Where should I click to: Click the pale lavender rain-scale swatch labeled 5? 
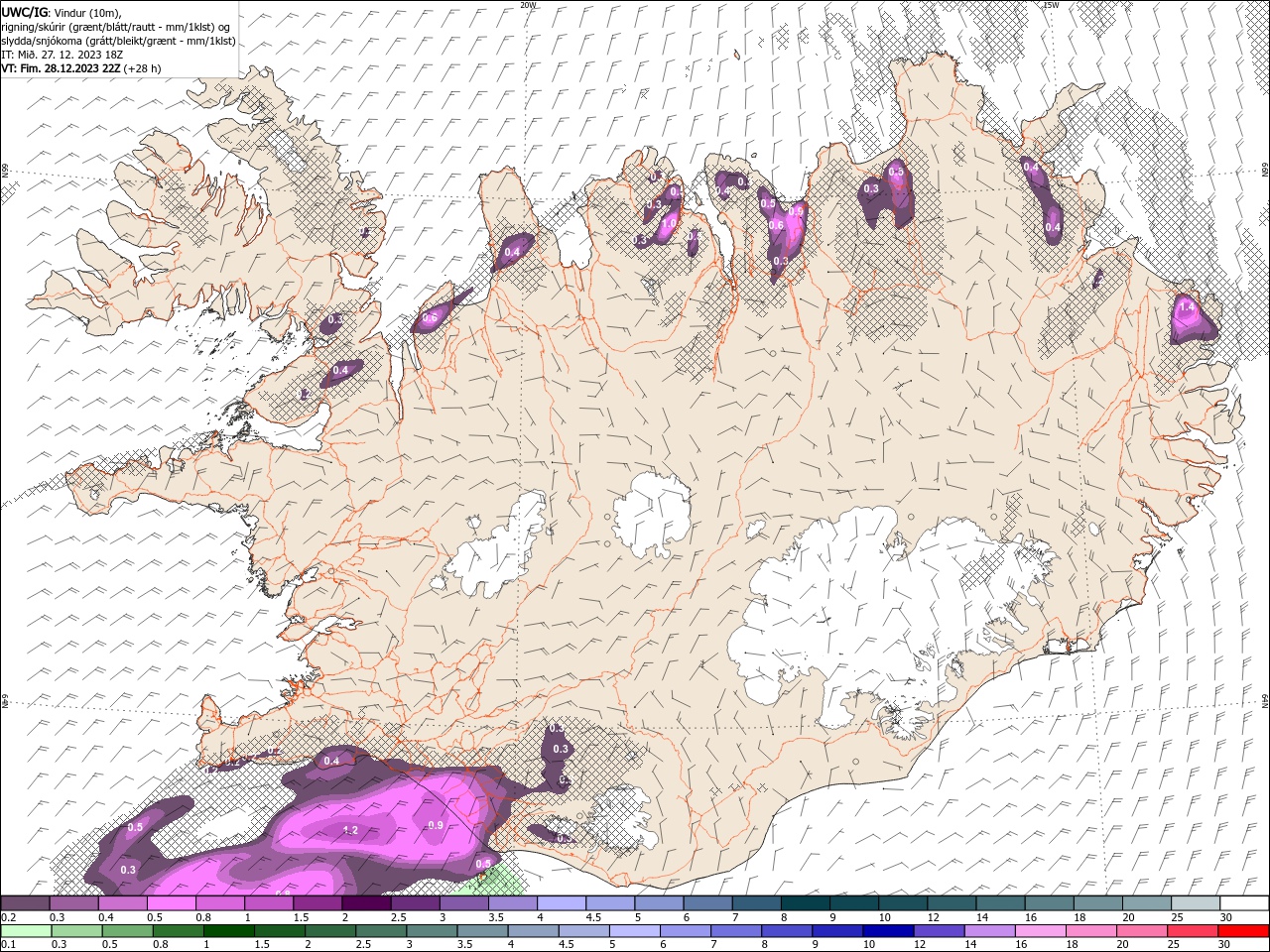pyautogui.click(x=635, y=931)
